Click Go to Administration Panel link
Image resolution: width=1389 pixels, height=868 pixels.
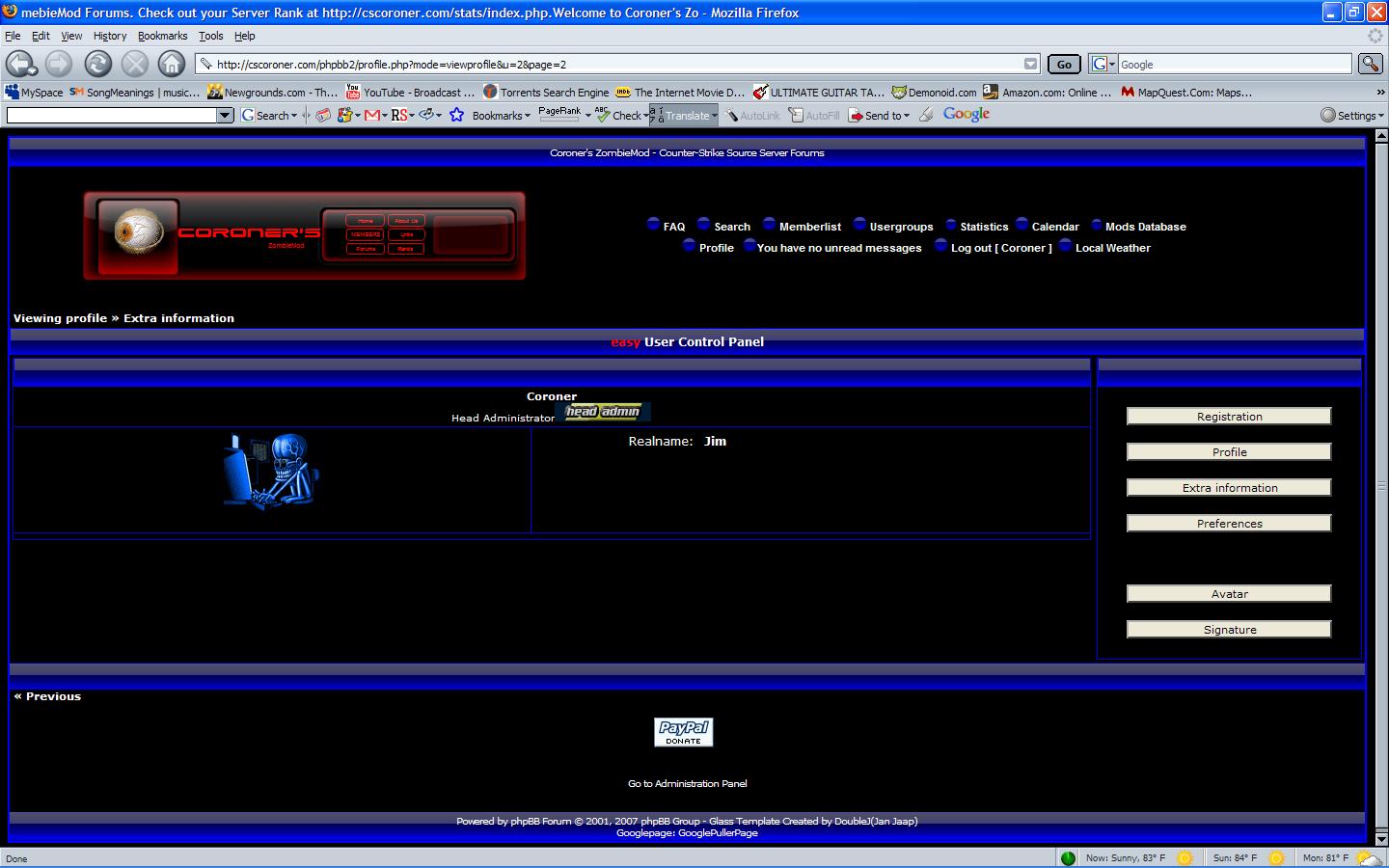point(687,784)
